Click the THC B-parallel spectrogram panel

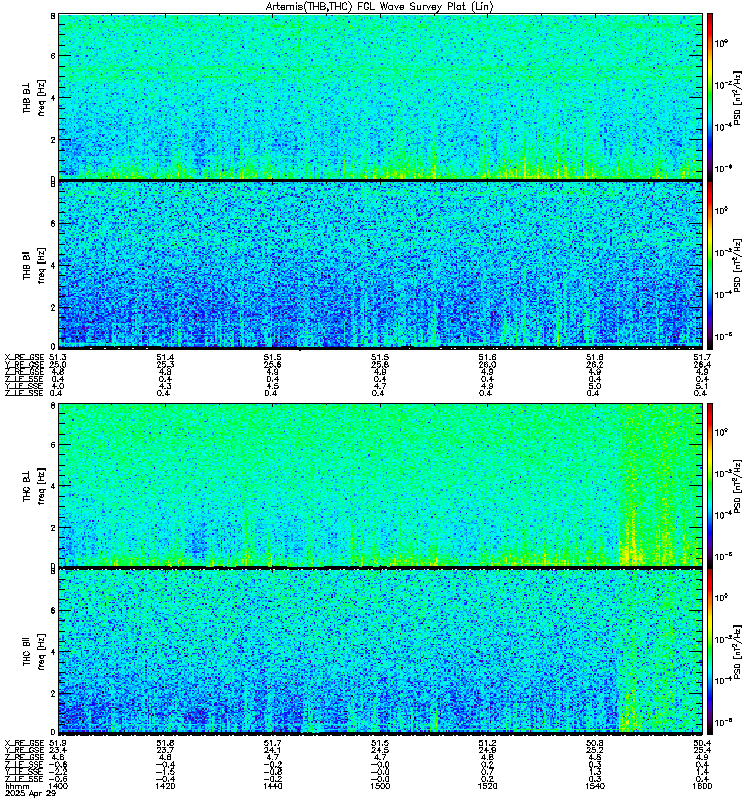(x=380, y=651)
